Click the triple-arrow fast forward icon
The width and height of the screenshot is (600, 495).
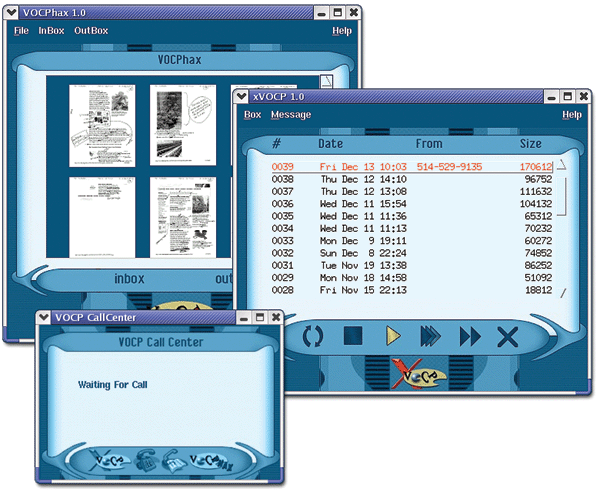pyautogui.click(x=430, y=336)
